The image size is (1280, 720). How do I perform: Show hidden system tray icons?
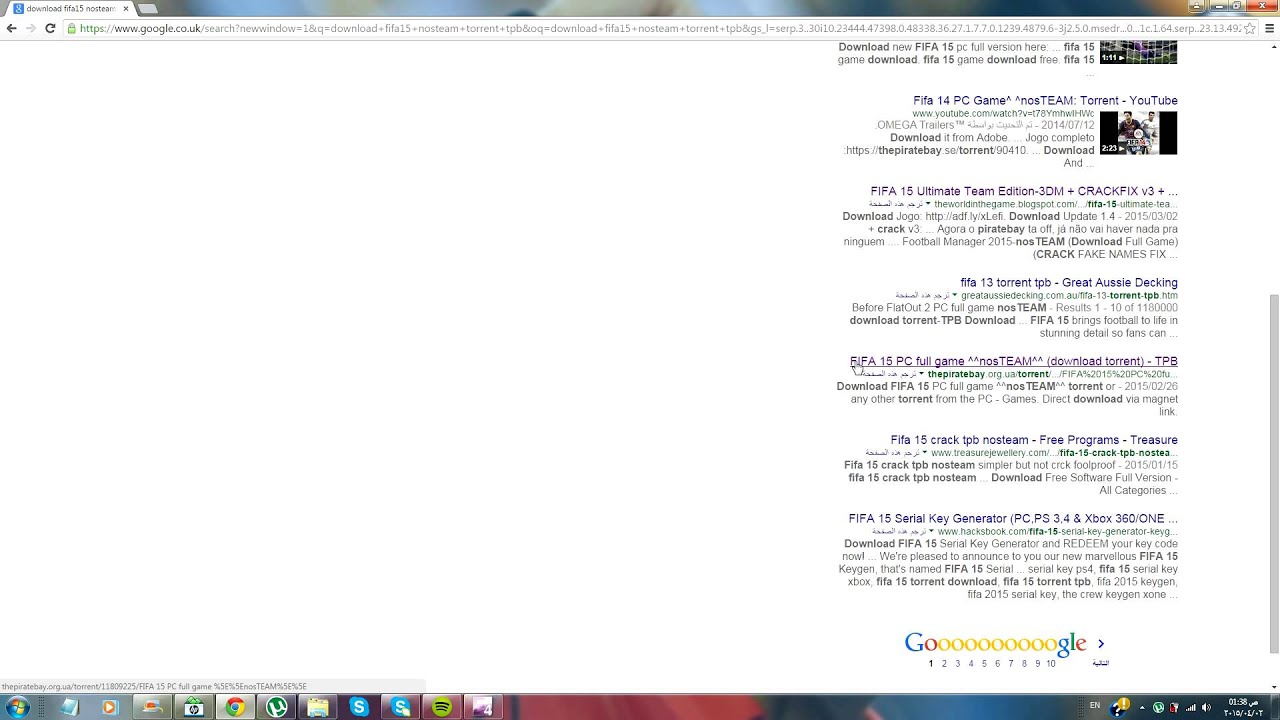pyautogui.click(x=1142, y=707)
